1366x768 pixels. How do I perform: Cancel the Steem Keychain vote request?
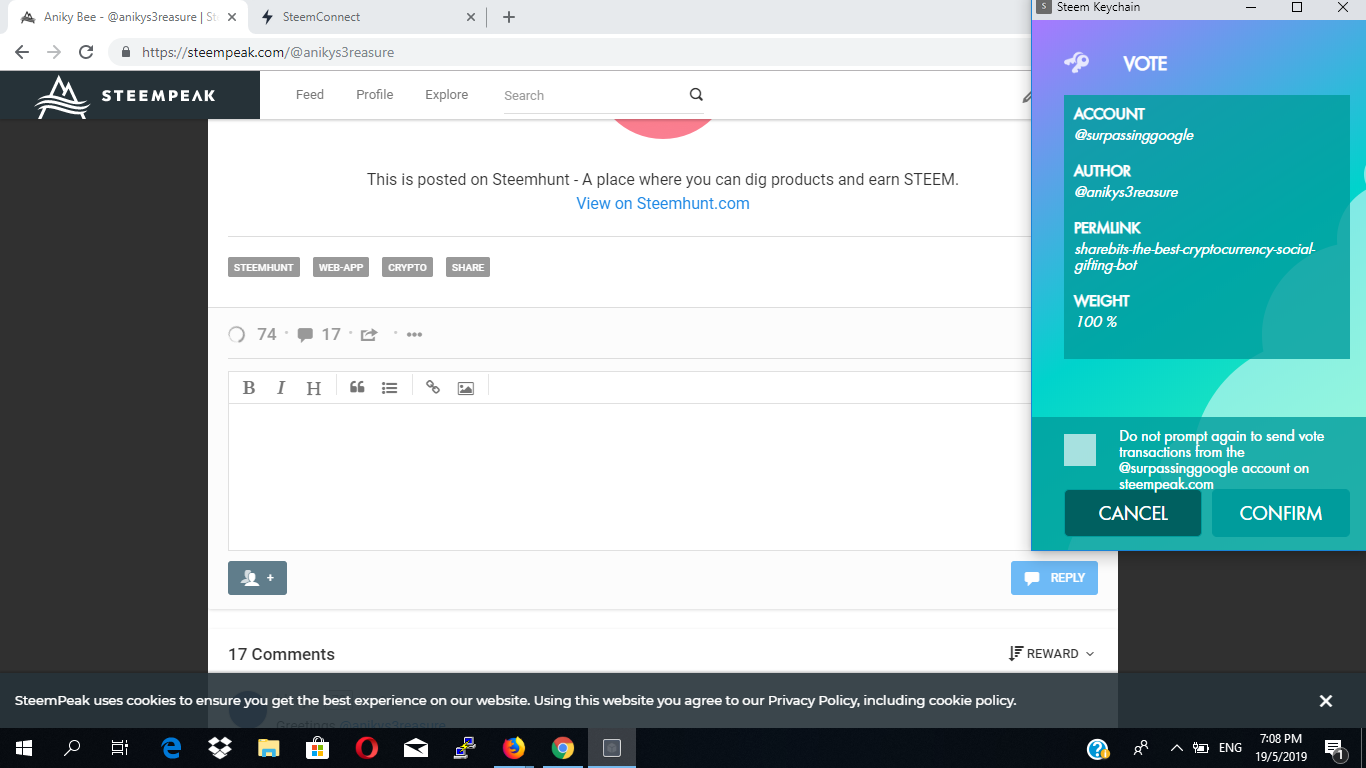pyautogui.click(x=1133, y=513)
